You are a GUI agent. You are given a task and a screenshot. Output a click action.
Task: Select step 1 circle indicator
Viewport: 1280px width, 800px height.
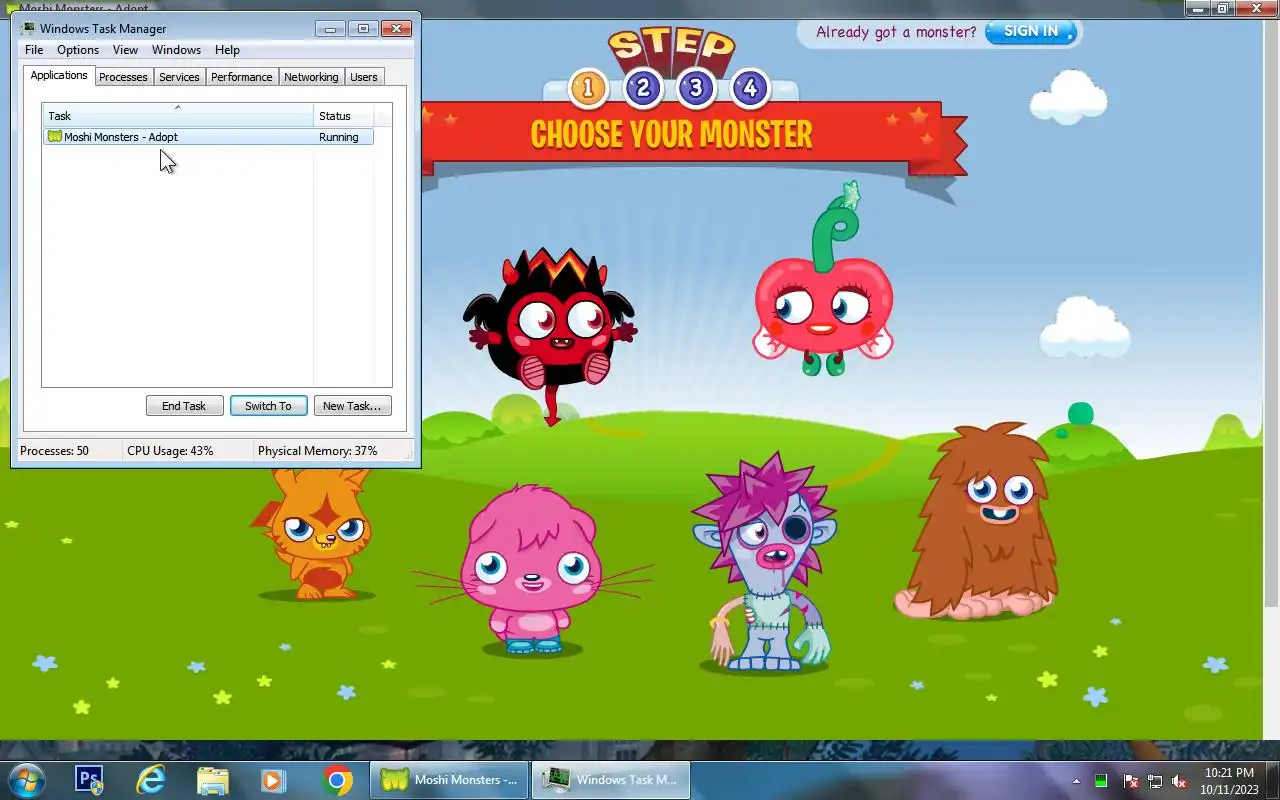(588, 88)
